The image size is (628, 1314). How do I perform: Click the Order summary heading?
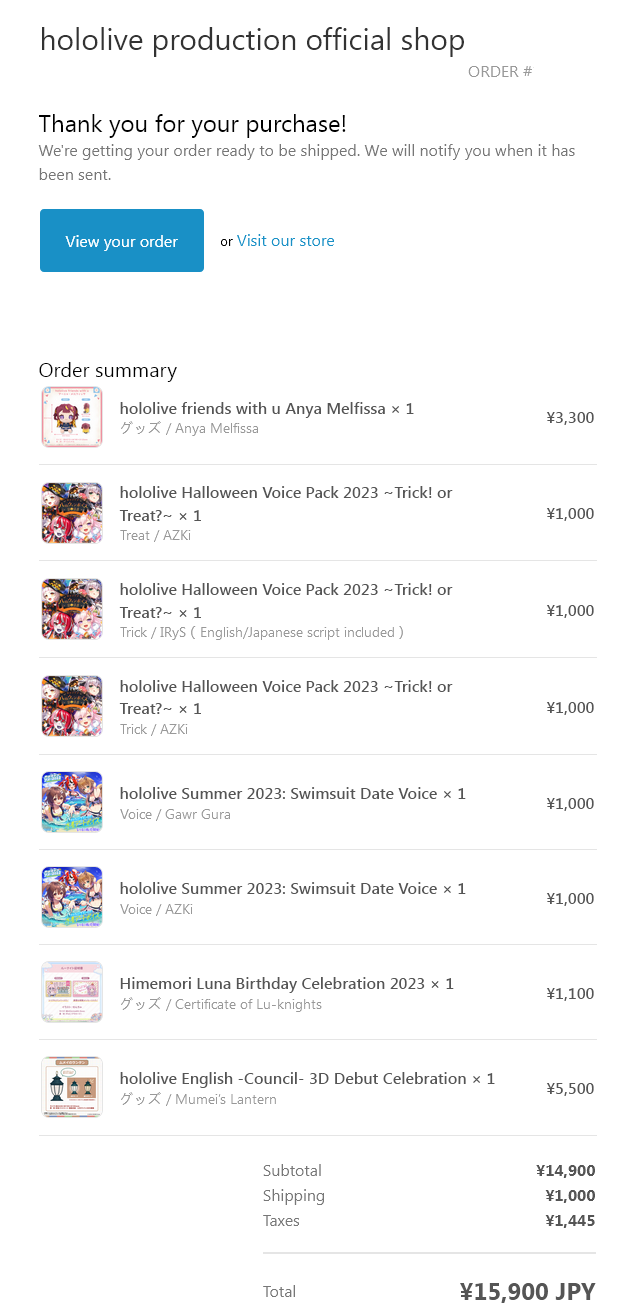pyautogui.click(x=108, y=370)
